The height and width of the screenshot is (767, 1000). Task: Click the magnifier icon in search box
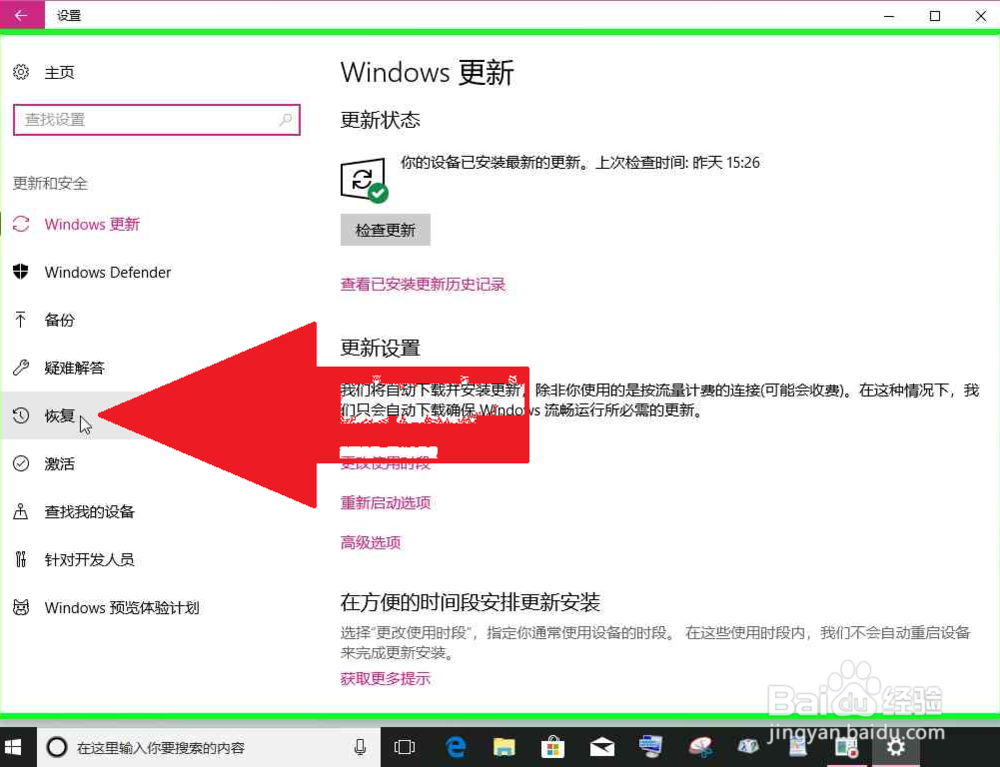tap(286, 119)
